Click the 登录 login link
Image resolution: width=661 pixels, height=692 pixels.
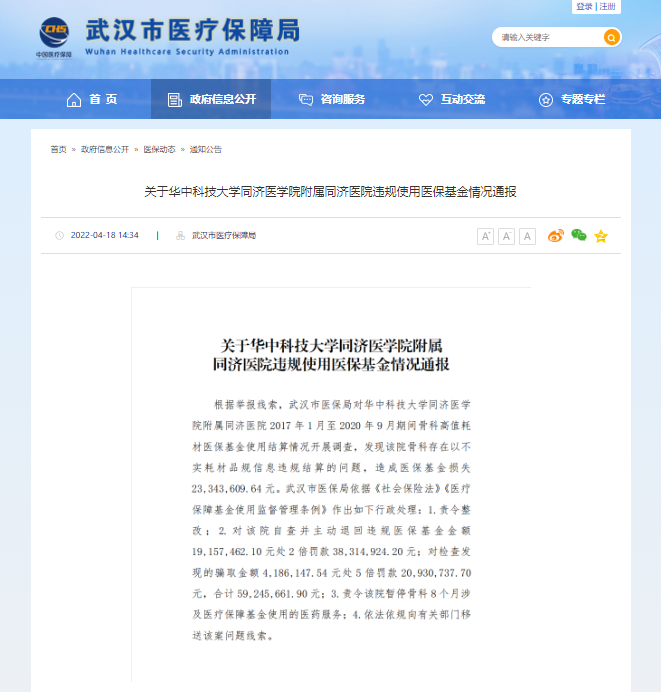(x=584, y=7)
